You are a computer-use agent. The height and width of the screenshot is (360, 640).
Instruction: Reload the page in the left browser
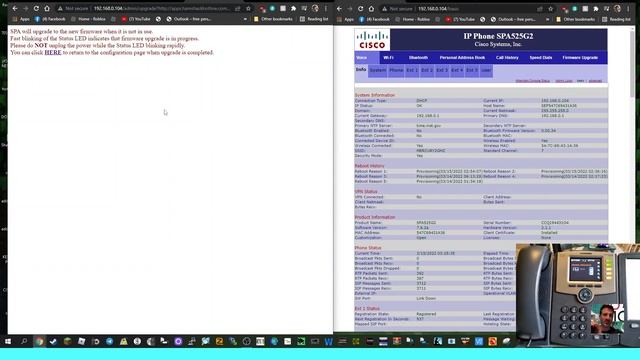(36, 9)
